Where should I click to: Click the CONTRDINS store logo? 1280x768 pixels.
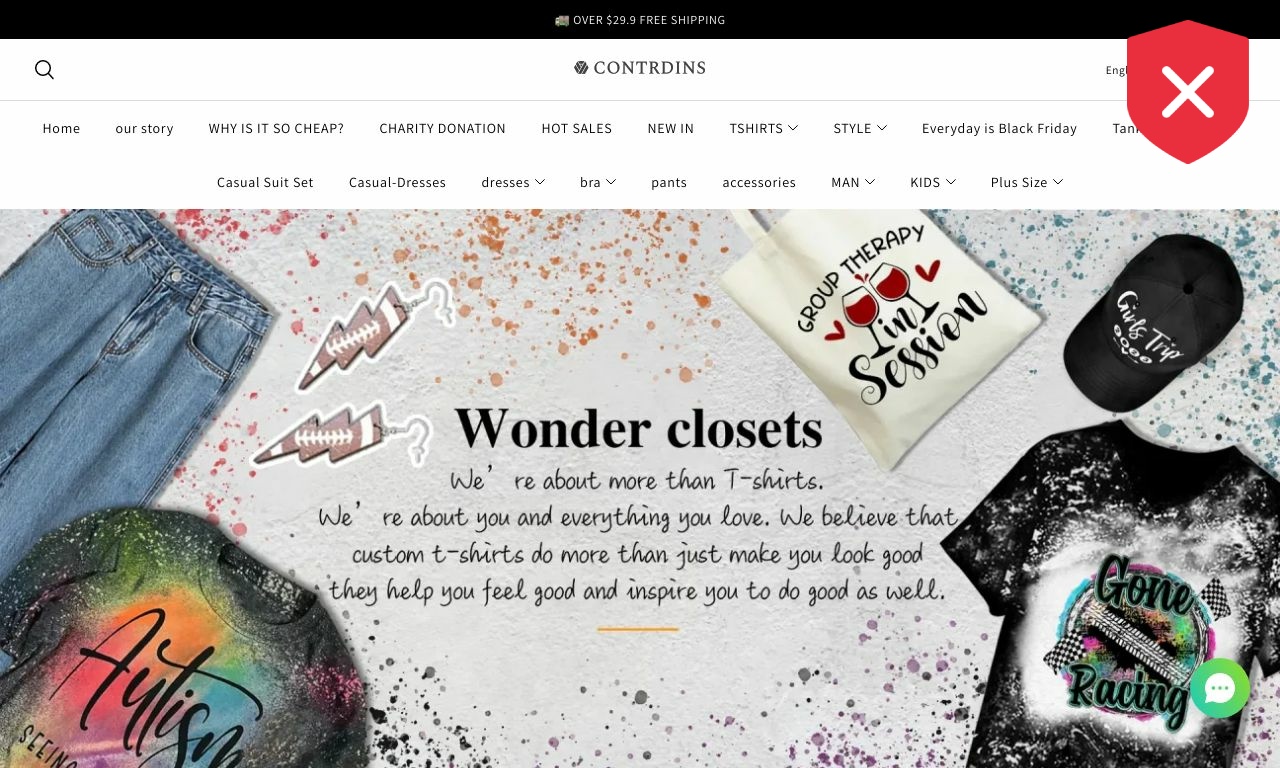[640, 68]
